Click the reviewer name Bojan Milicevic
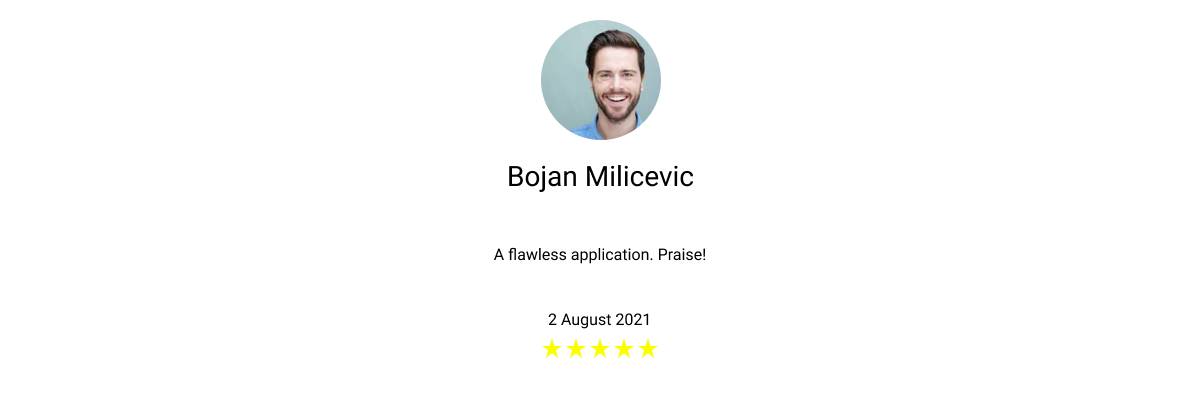The image size is (1200, 400). 600,177
